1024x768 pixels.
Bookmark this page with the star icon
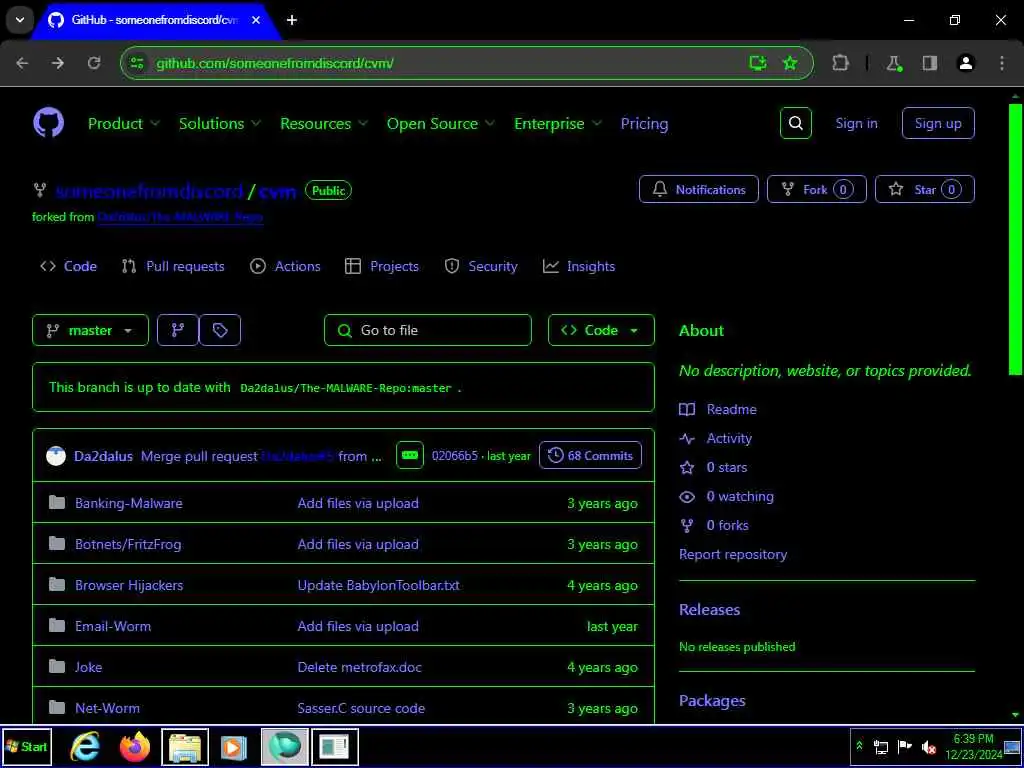(x=790, y=63)
